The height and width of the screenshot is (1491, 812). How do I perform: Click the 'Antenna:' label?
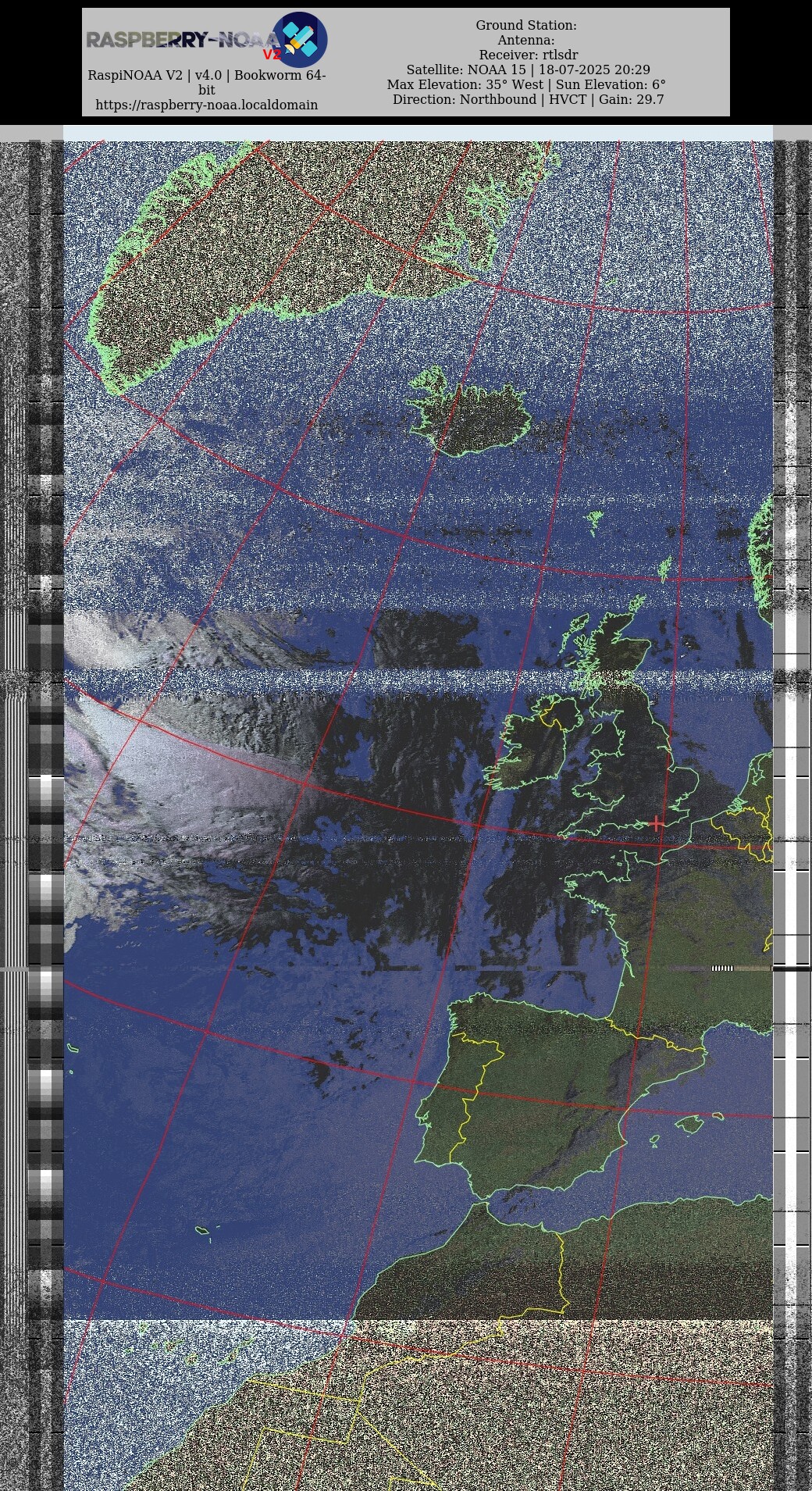(526, 41)
